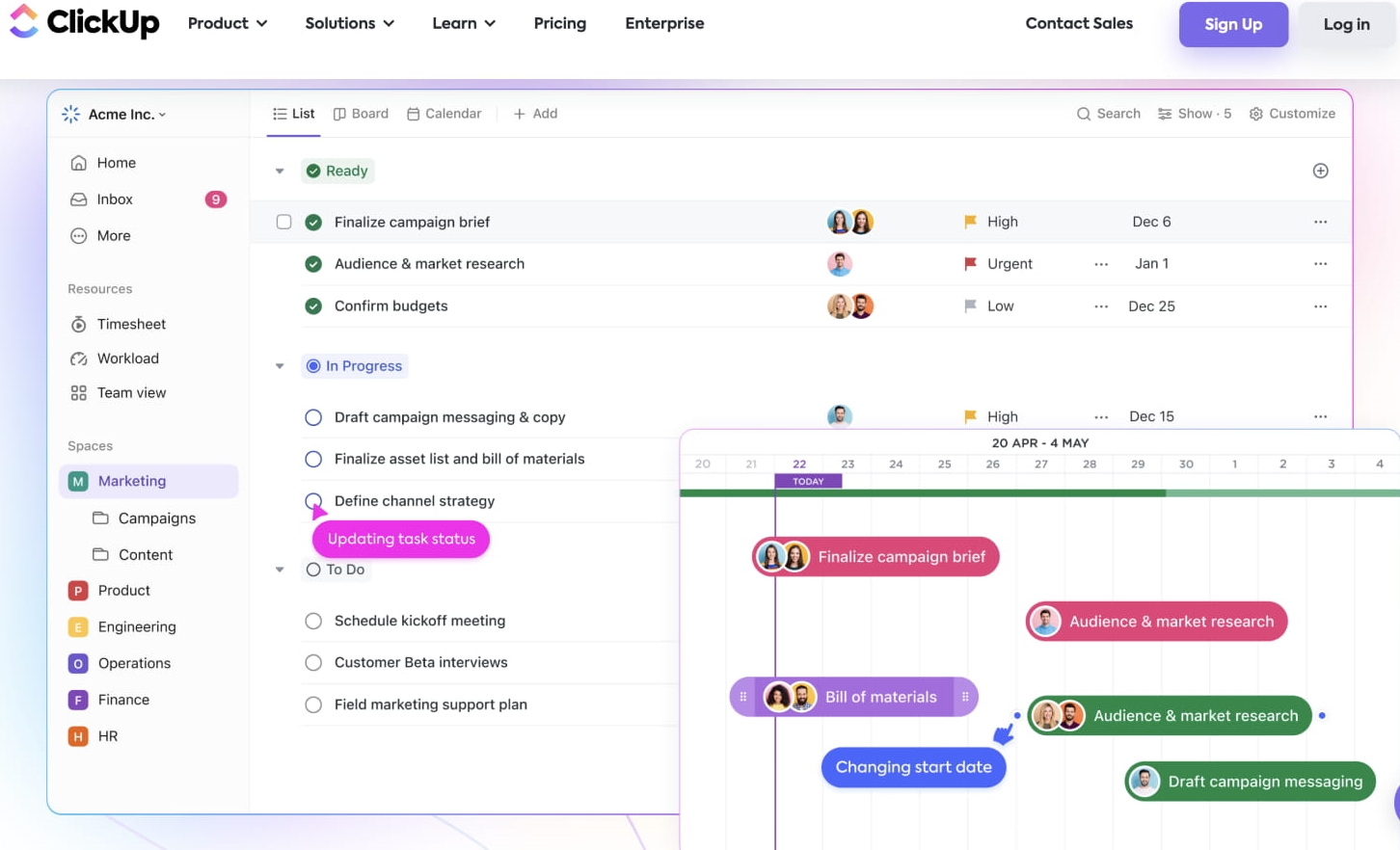Screen dimensions: 1400x850
Task: Open Team view in the sidebar
Action: point(118,393)
